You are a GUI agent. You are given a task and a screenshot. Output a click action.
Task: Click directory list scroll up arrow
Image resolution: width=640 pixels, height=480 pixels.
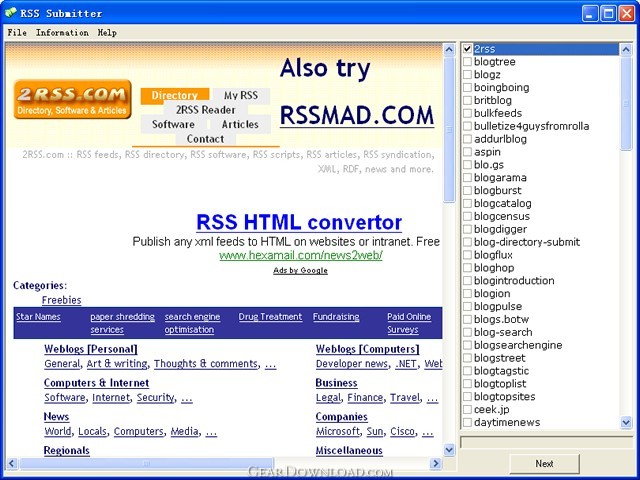626,50
